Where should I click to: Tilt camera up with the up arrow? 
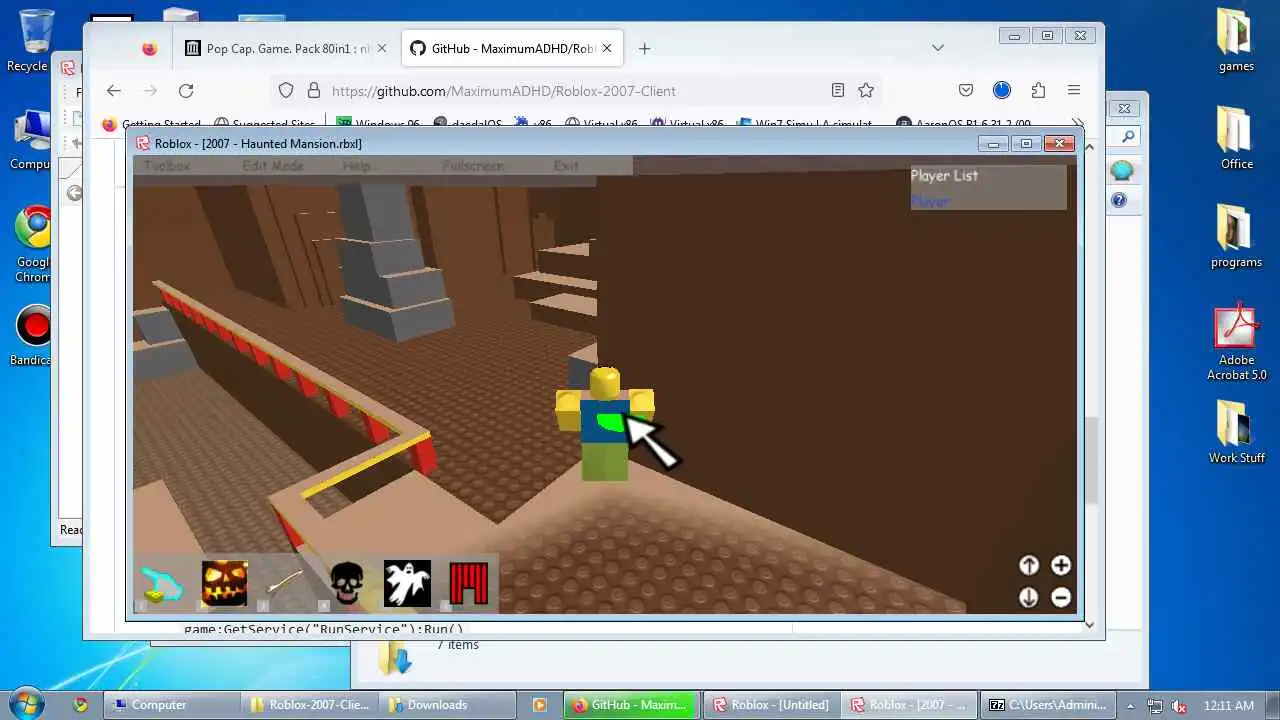[x=1029, y=565]
